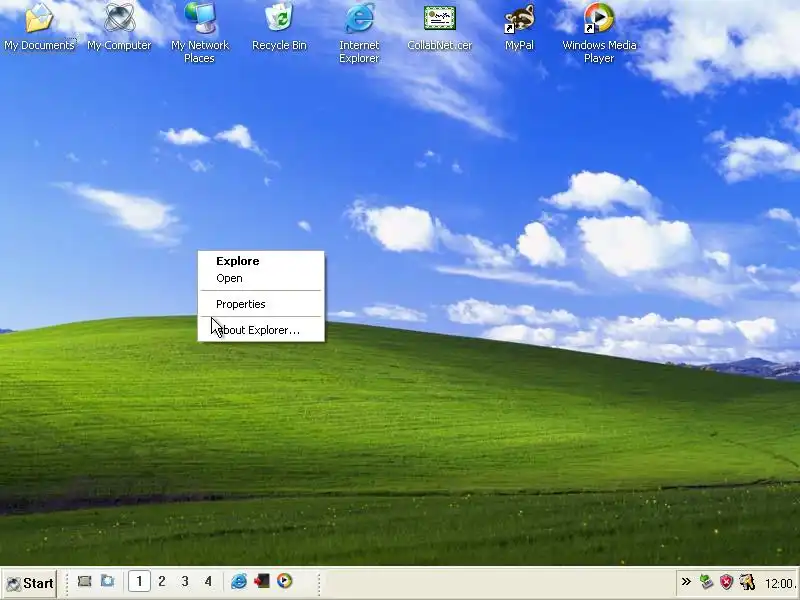Open the Start menu

[x=30, y=583]
